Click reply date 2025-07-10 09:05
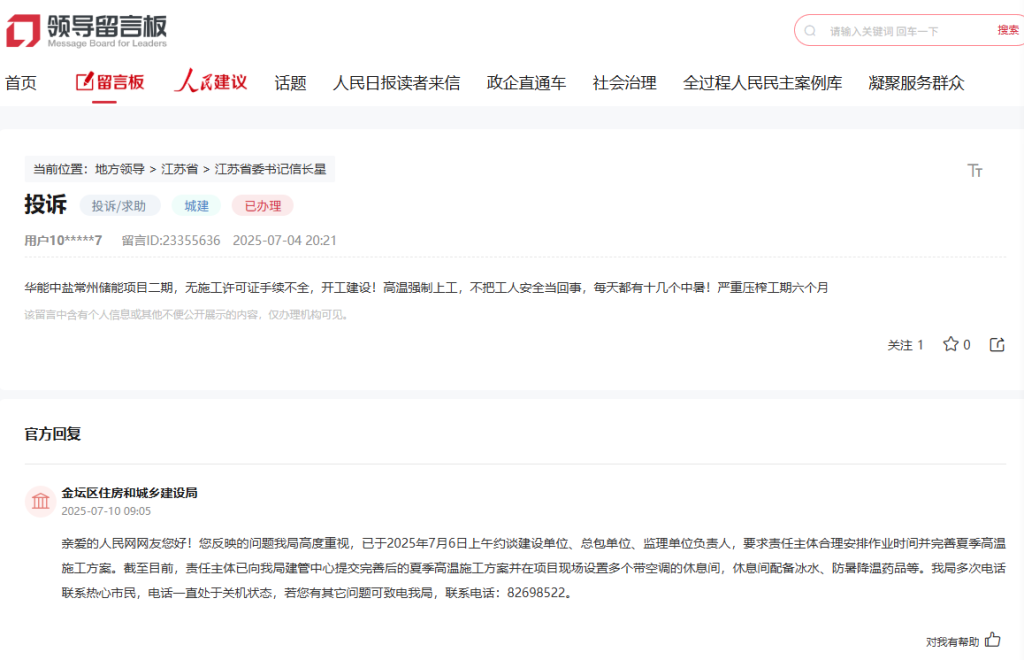The height and width of the screenshot is (660, 1024). coord(106,511)
